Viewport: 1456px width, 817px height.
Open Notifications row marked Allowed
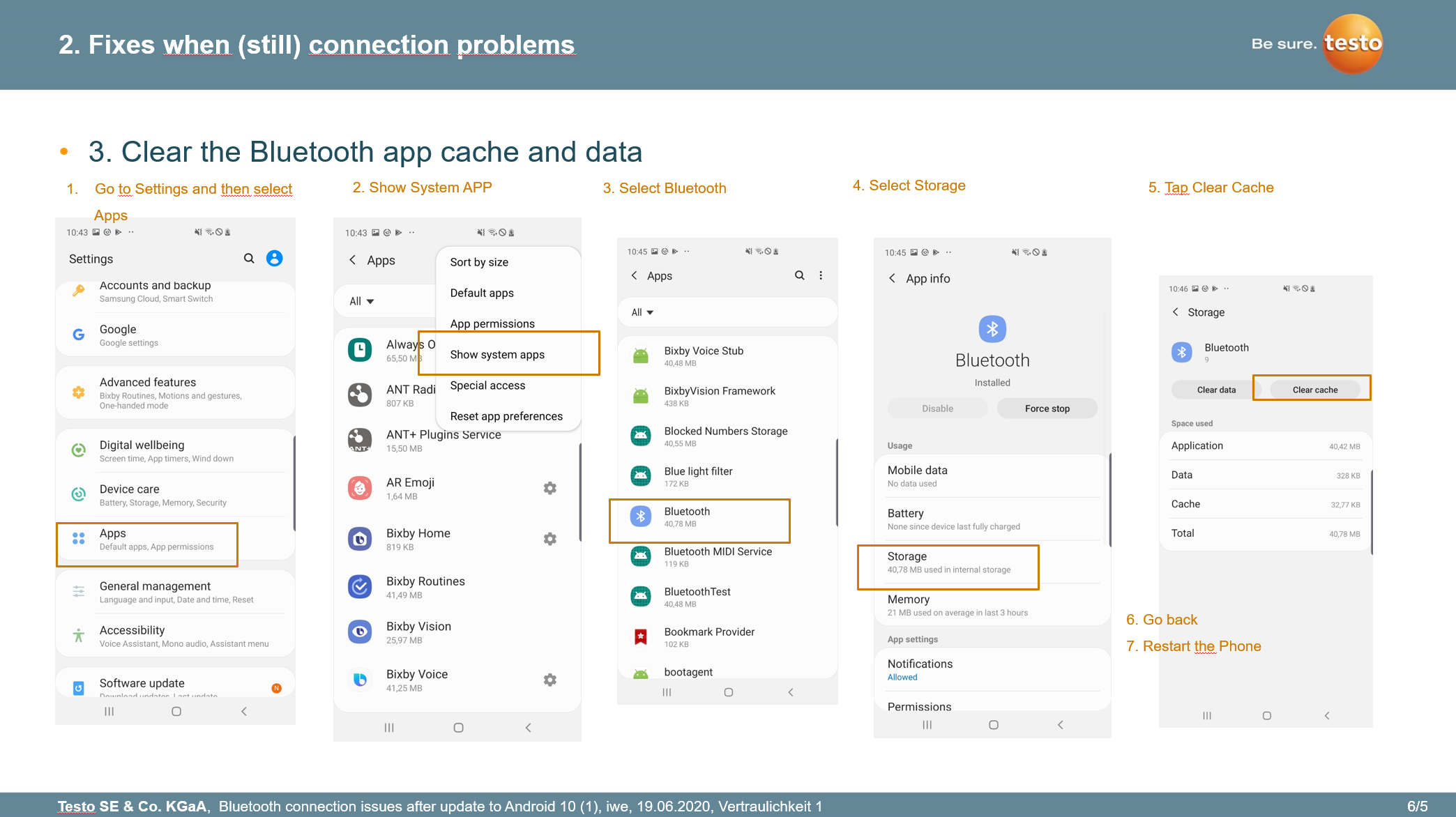pos(992,669)
